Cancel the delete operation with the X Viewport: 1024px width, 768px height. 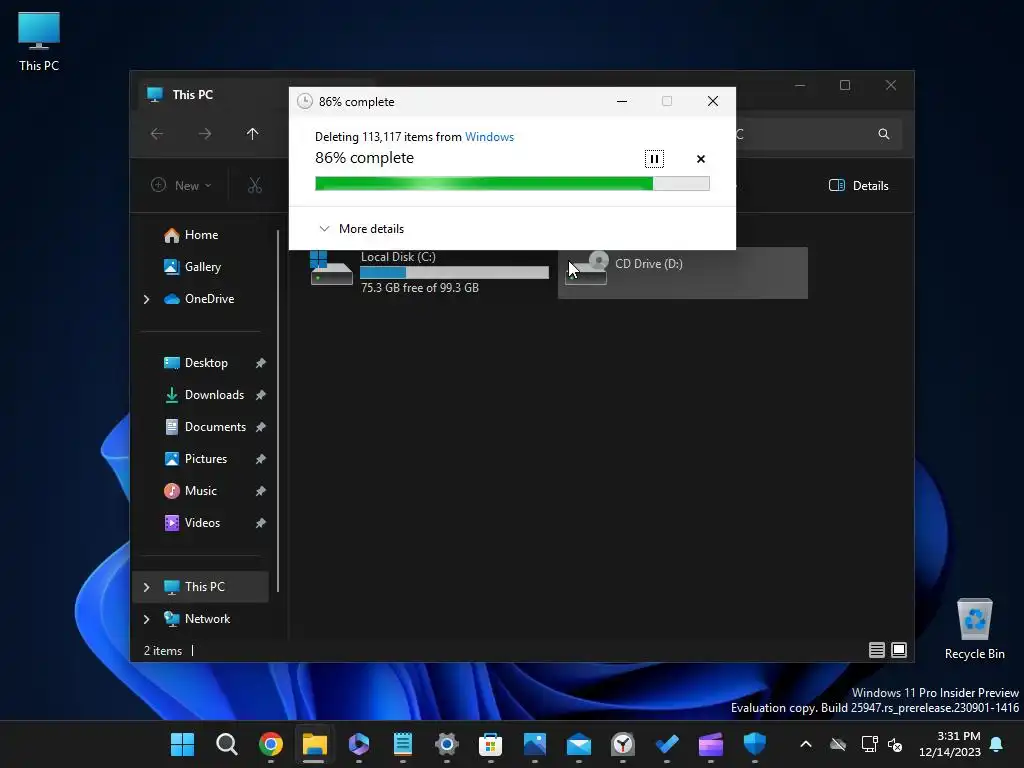[x=701, y=159]
